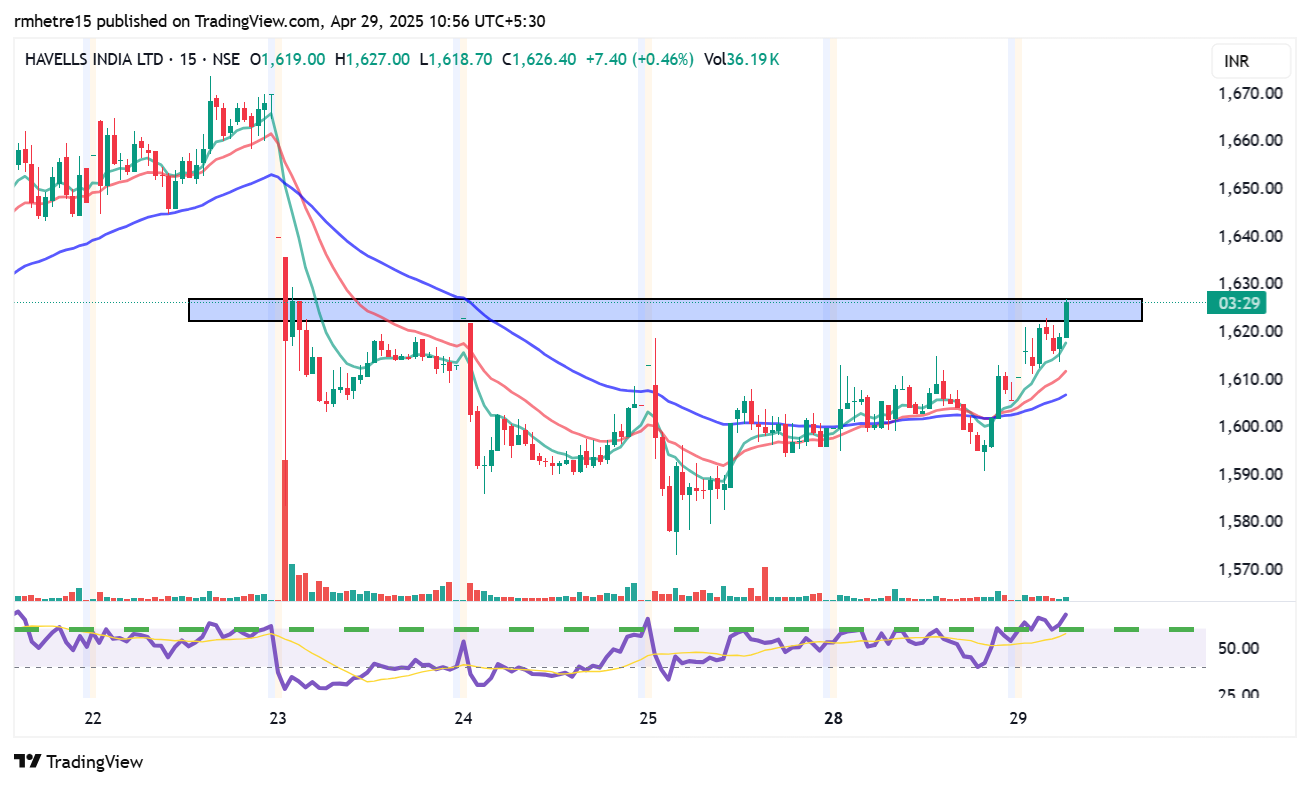Click the 1,610.00 price axis label

(1250, 378)
